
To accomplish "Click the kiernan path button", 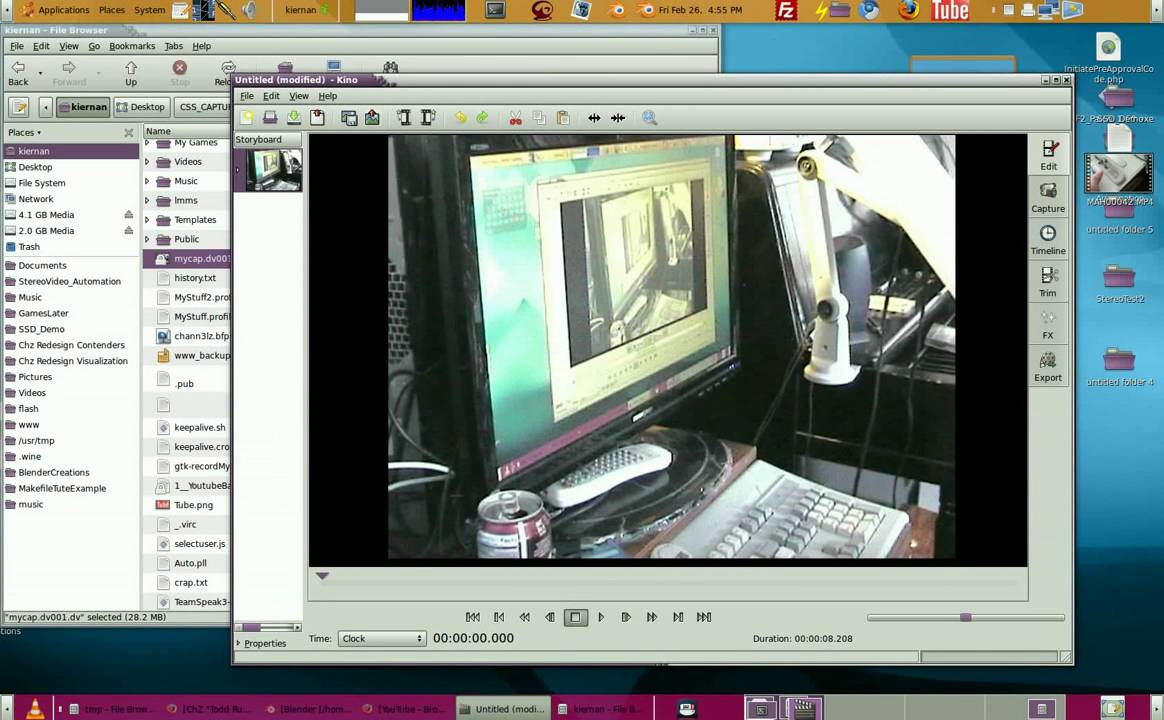I will pyautogui.click(x=83, y=107).
